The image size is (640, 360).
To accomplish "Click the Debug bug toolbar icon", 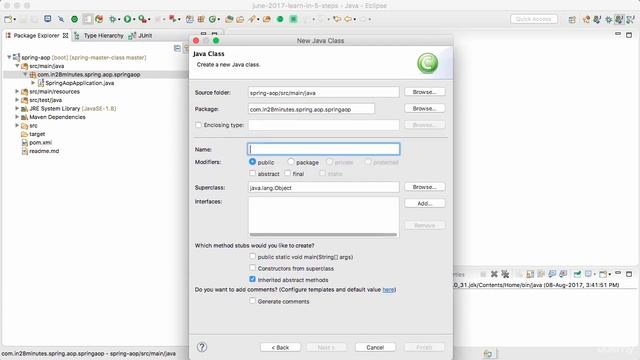I will click(112, 19).
